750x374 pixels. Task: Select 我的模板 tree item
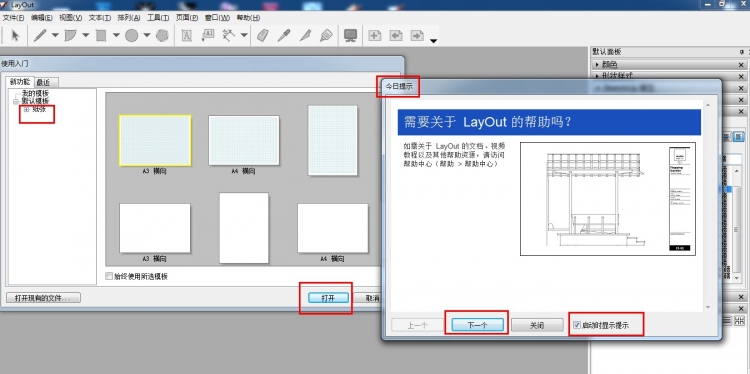tap(35, 93)
